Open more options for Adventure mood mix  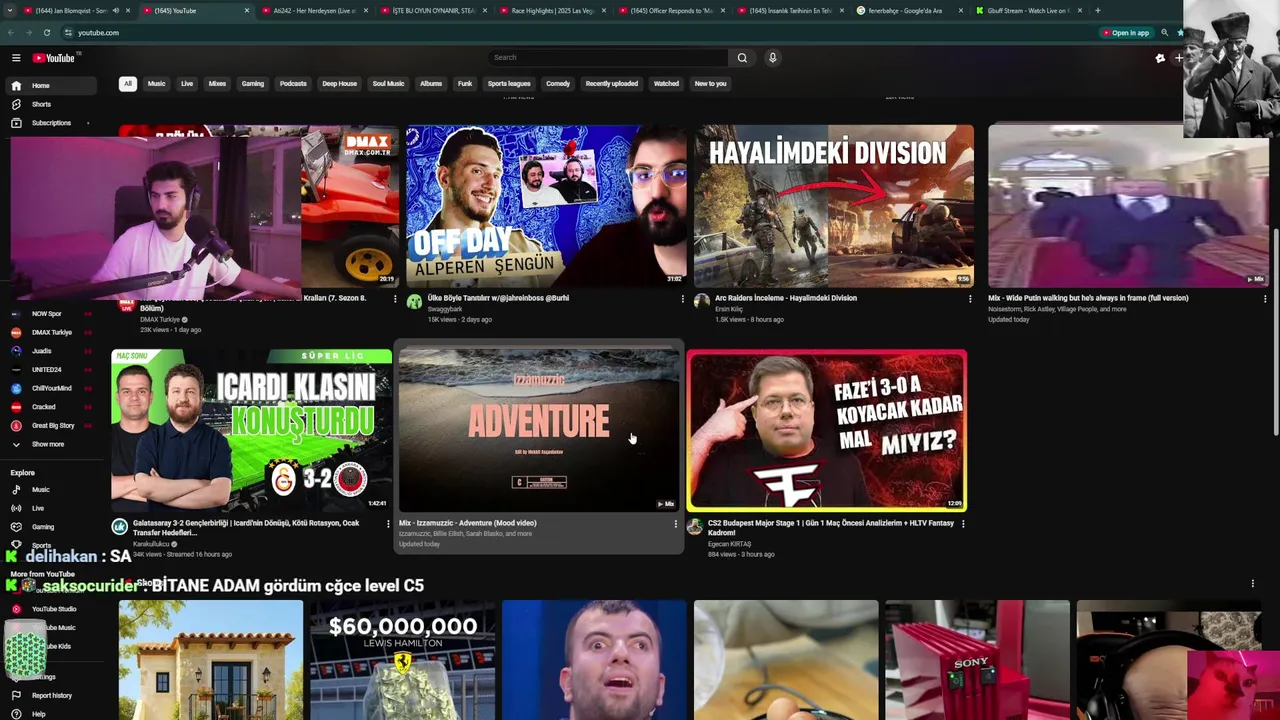(675, 524)
